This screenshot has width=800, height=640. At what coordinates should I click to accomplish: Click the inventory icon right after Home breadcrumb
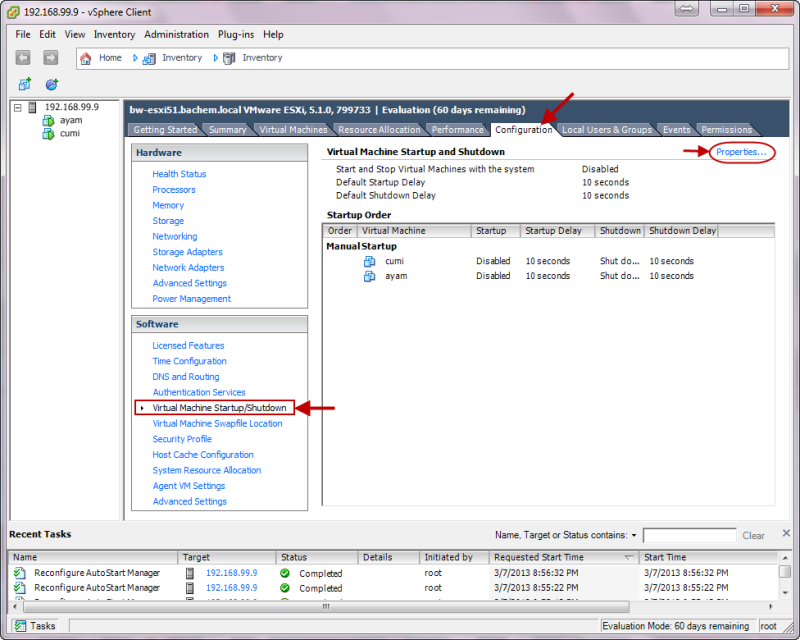tap(149, 58)
